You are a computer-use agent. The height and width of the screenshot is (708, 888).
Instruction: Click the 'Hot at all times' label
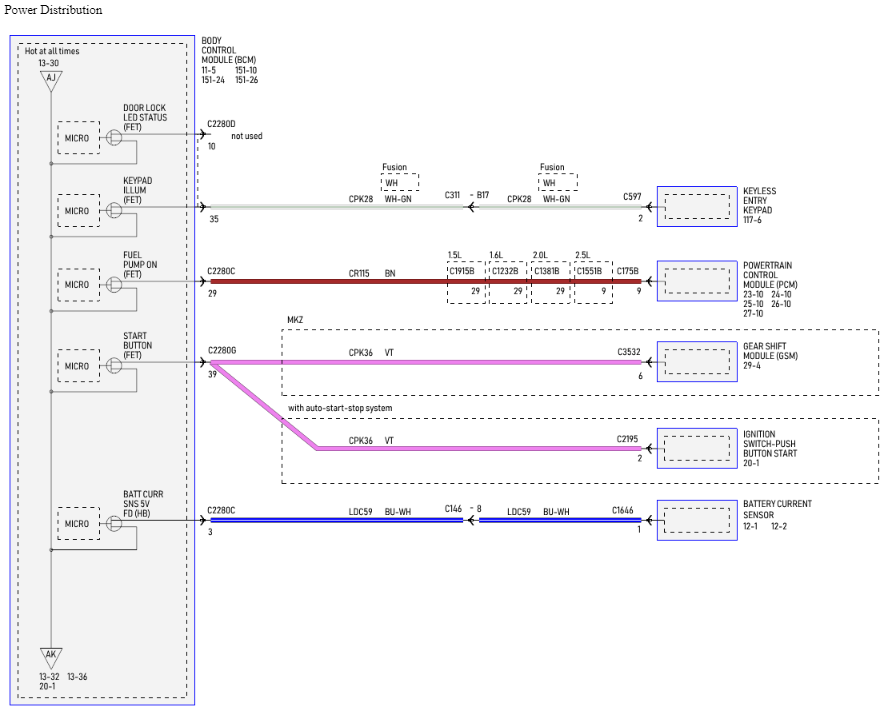coord(52,51)
